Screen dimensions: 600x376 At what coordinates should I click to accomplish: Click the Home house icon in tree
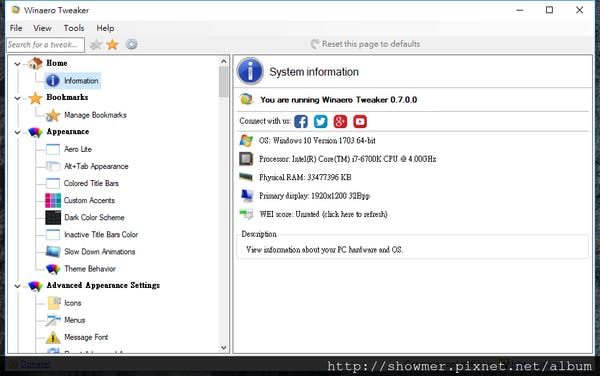pyautogui.click(x=35, y=63)
